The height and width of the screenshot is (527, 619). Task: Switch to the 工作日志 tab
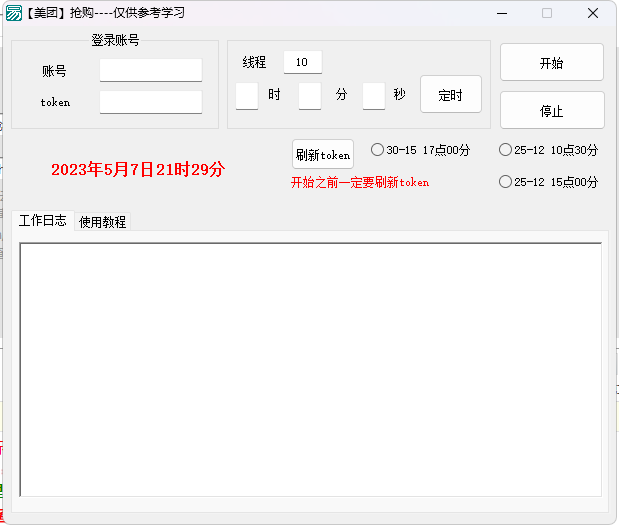tap(43, 221)
